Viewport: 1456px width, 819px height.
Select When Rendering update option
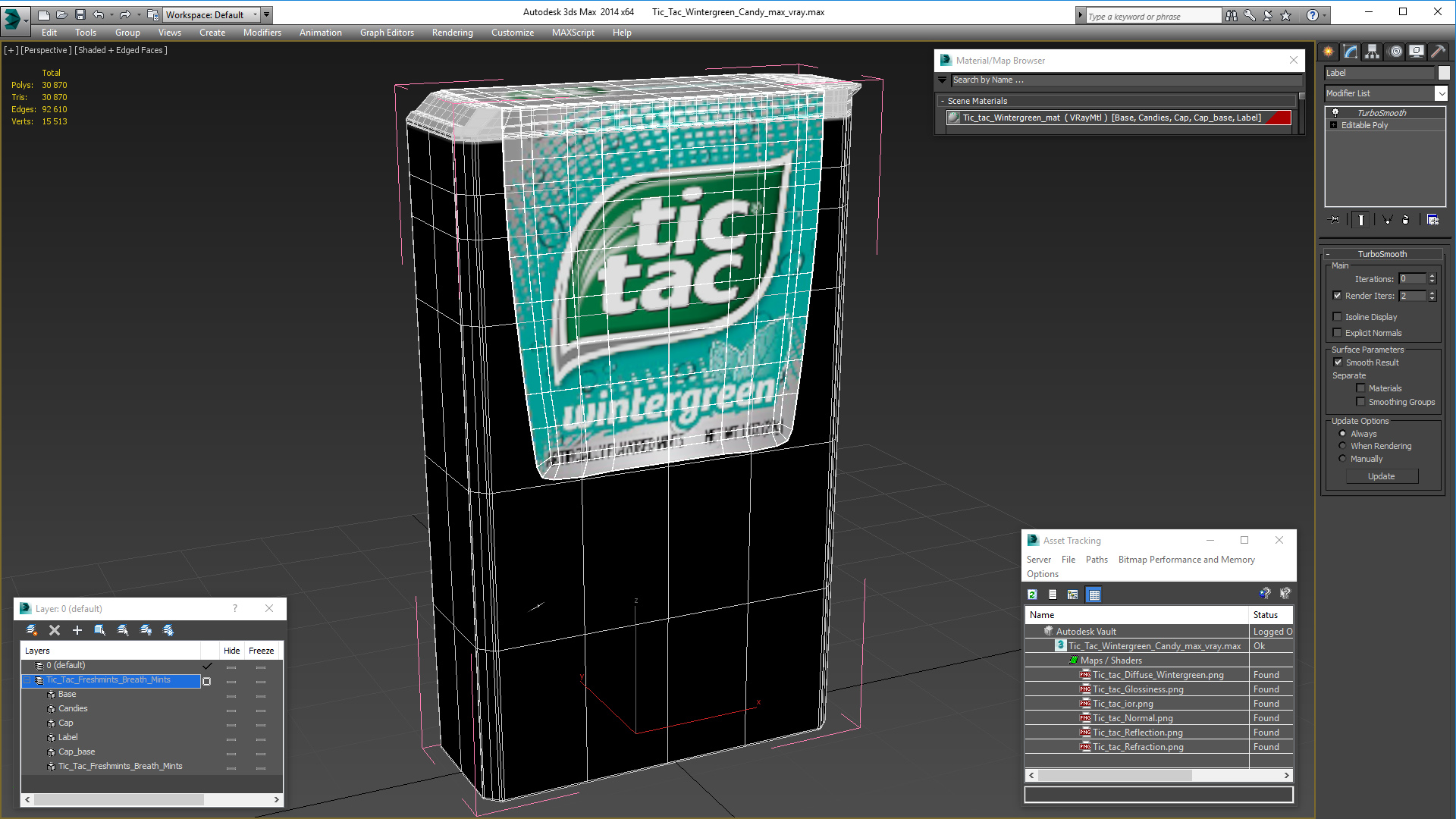(1342, 446)
